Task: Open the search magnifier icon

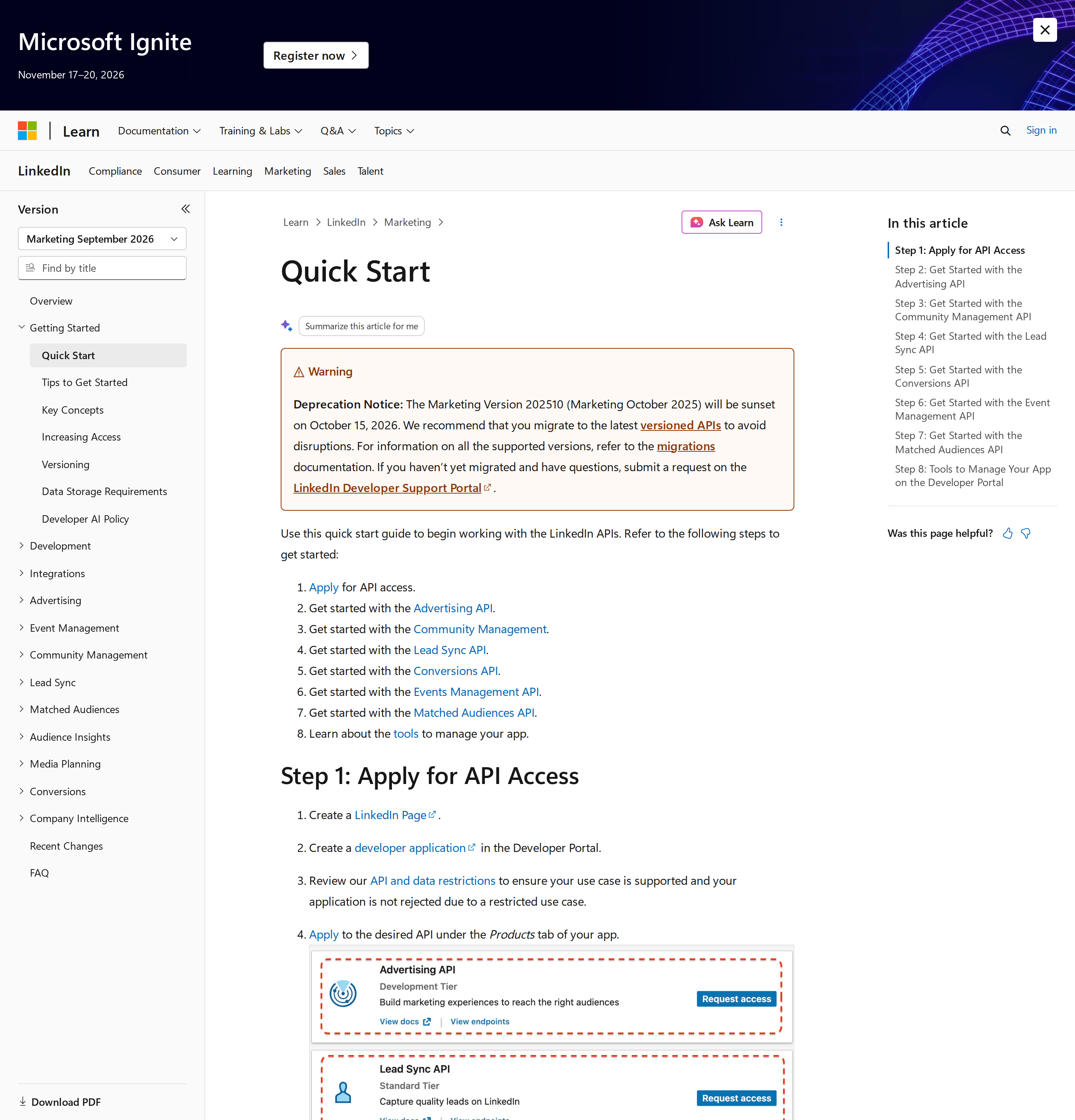Action: (1005, 131)
